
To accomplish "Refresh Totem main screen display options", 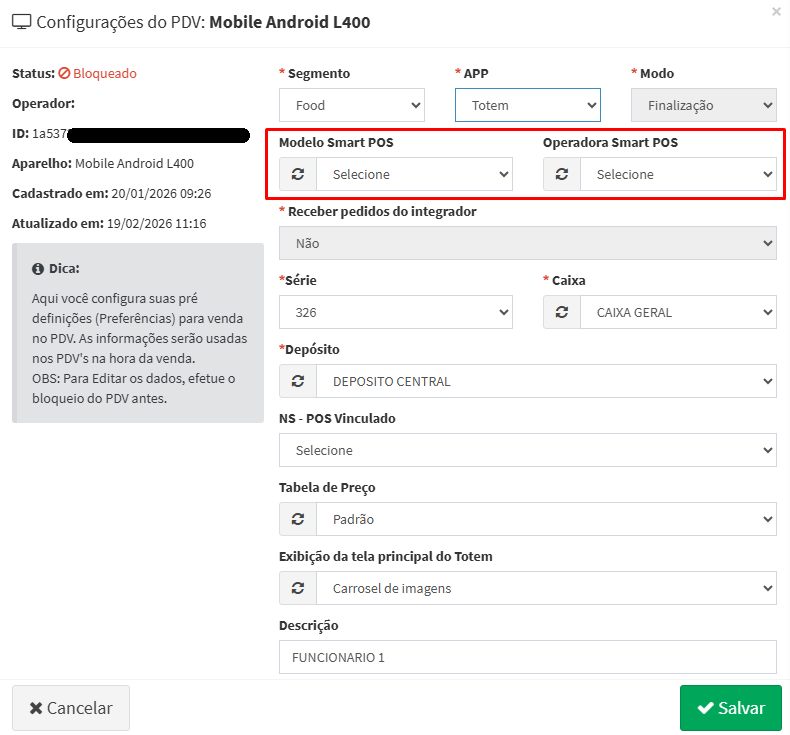I will pos(298,588).
